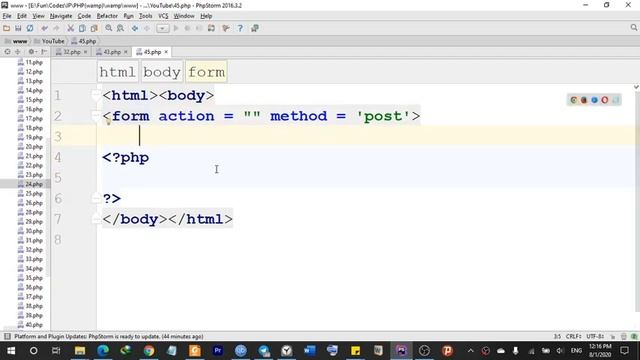This screenshot has width=640, height=360.
Task: Open page in Firefox from the browser bar
Action: 584,100
